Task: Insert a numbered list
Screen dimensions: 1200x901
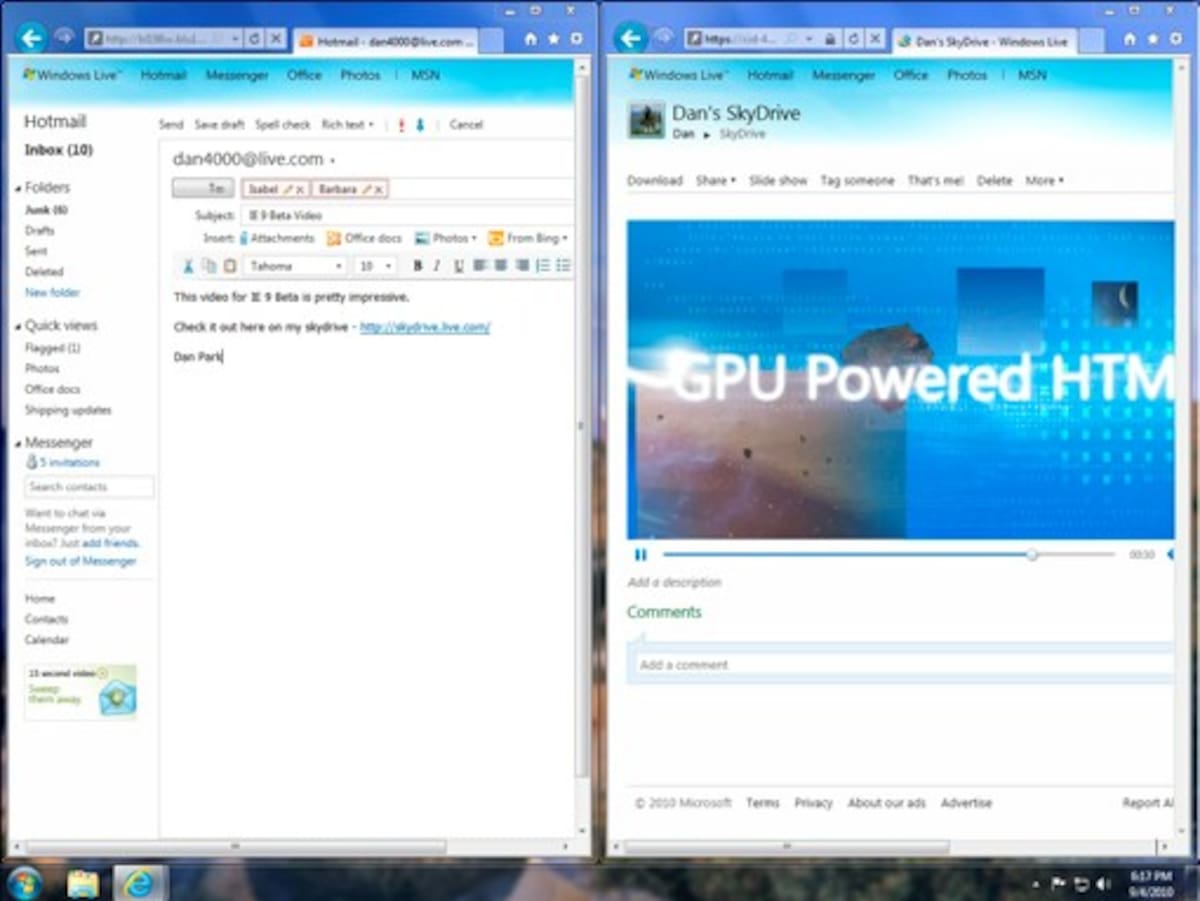Action: [x=543, y=266]
